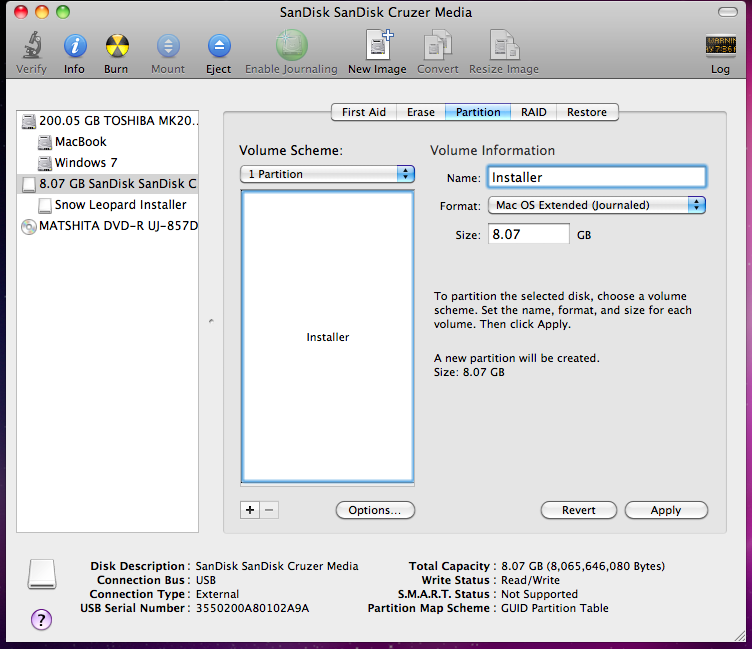Click the Total Capacity 8.07 GB value
Image resolution: width=752 pixels, height=649 pixels.
point(583,566)
